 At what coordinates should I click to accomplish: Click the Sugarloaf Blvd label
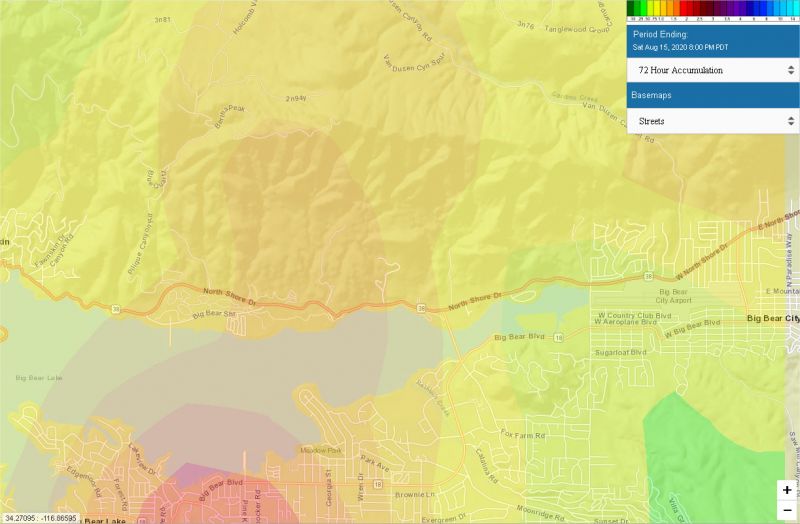(x=620, y=353)
